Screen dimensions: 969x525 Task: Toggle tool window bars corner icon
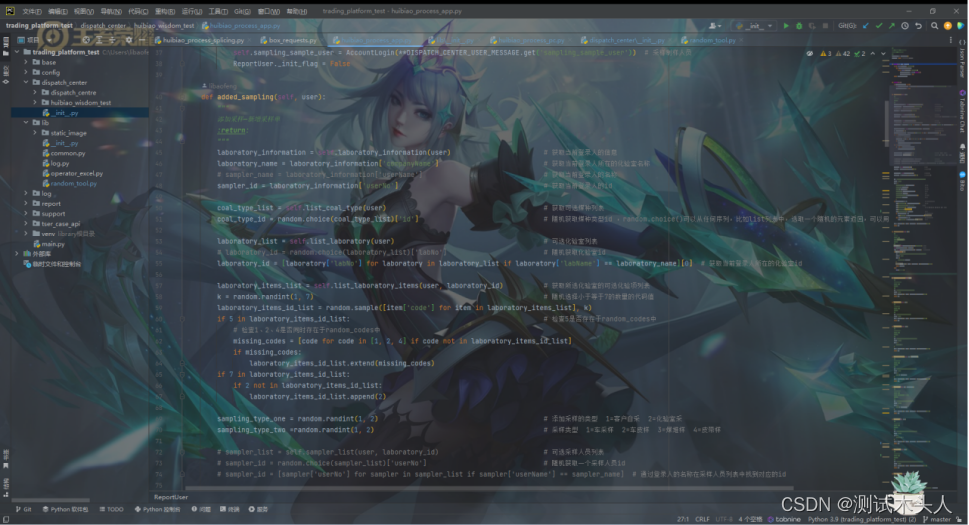click(6, 519)
